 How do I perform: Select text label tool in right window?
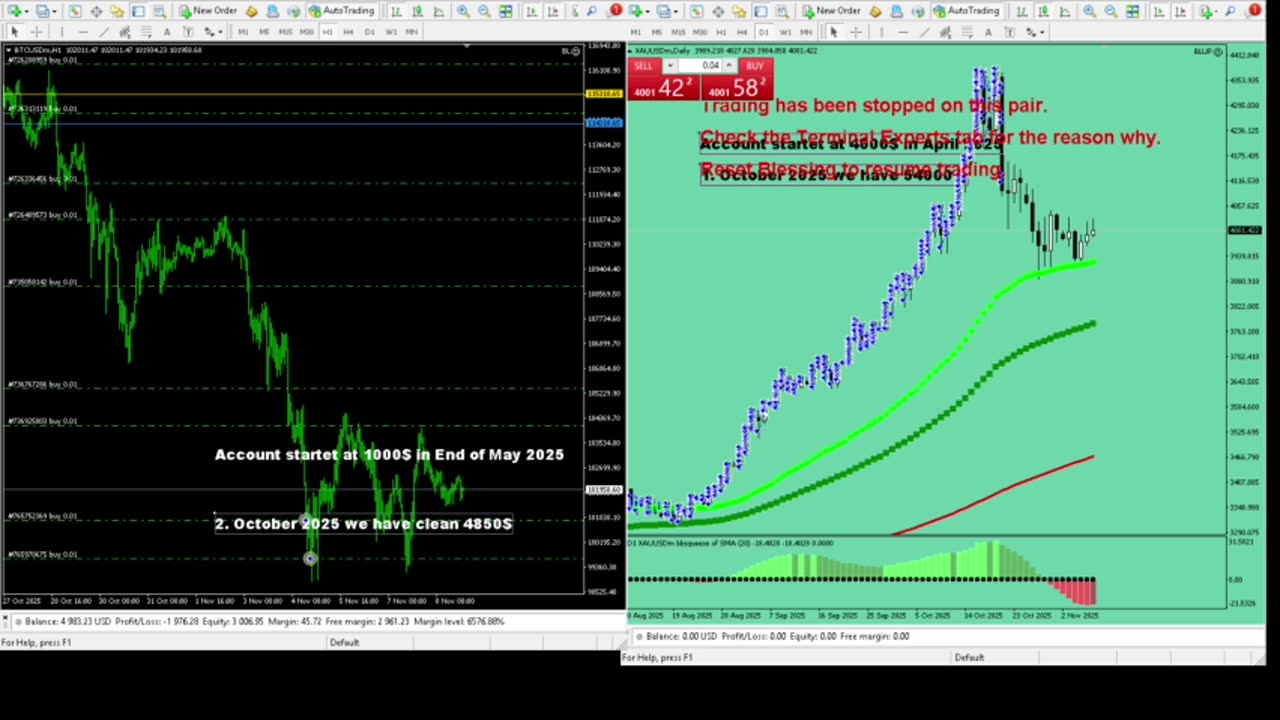(1010, 32)
